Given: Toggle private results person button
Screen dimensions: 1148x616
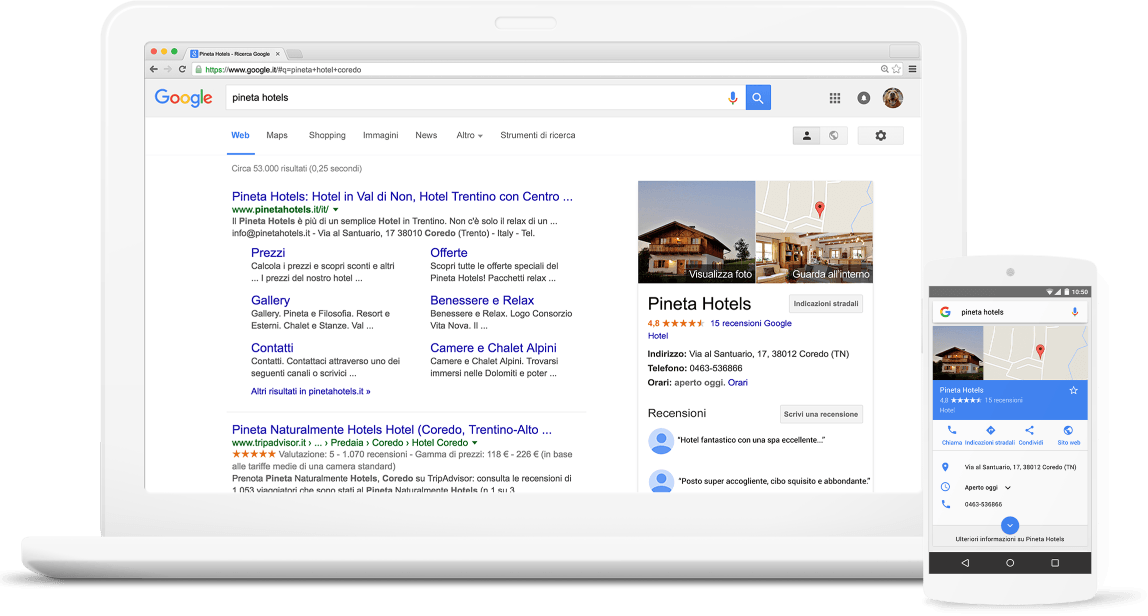Looking at the screenshot, I should 806,136.
